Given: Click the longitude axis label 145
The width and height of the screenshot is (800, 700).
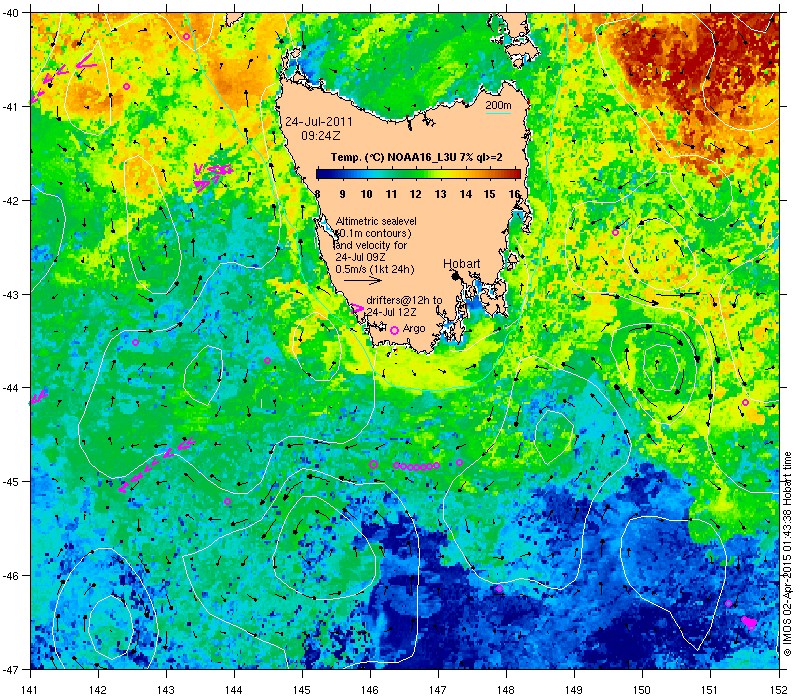Looking at the screenshot, I should [302, 690].
